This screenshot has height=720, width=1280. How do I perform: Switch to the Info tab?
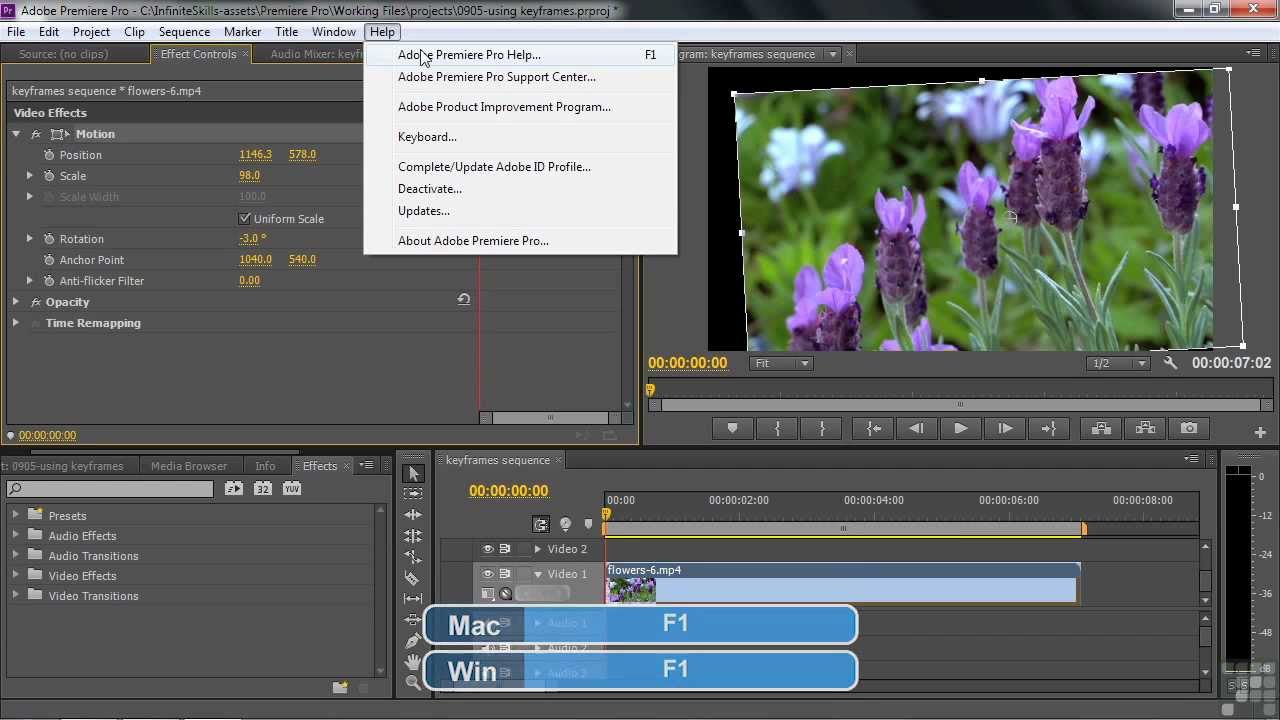265,466
